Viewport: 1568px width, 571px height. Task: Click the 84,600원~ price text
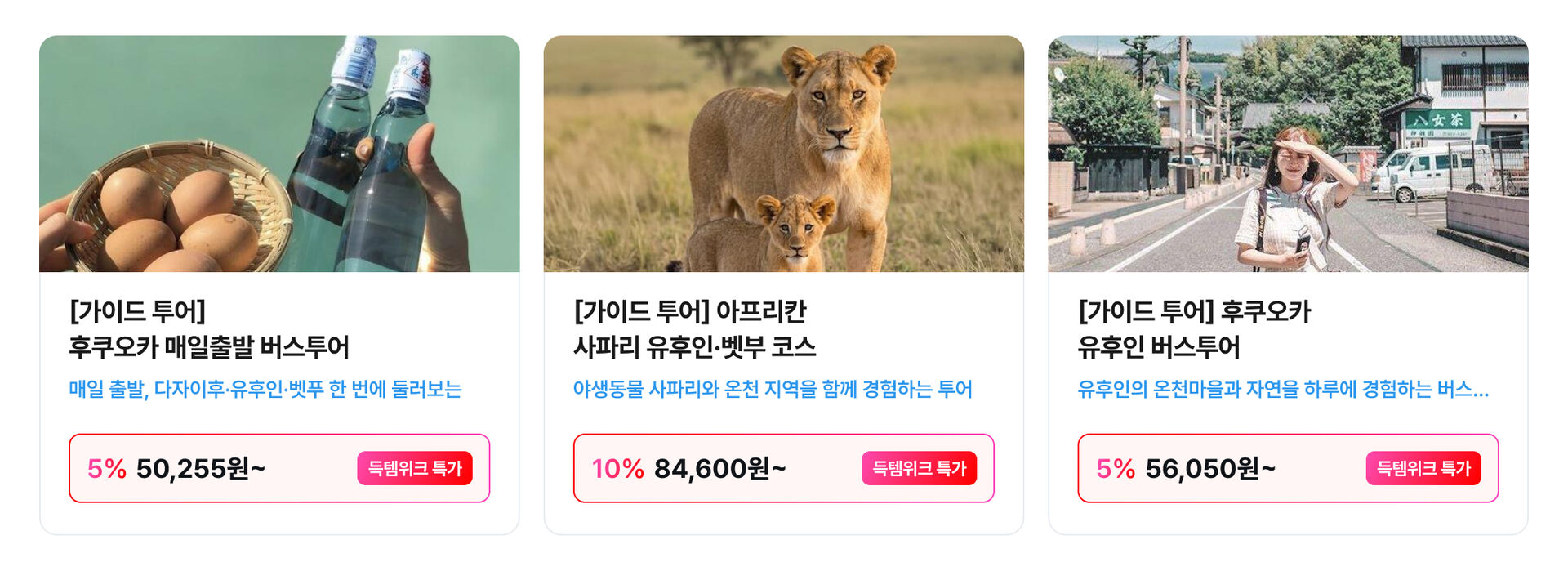pos(719,468)
